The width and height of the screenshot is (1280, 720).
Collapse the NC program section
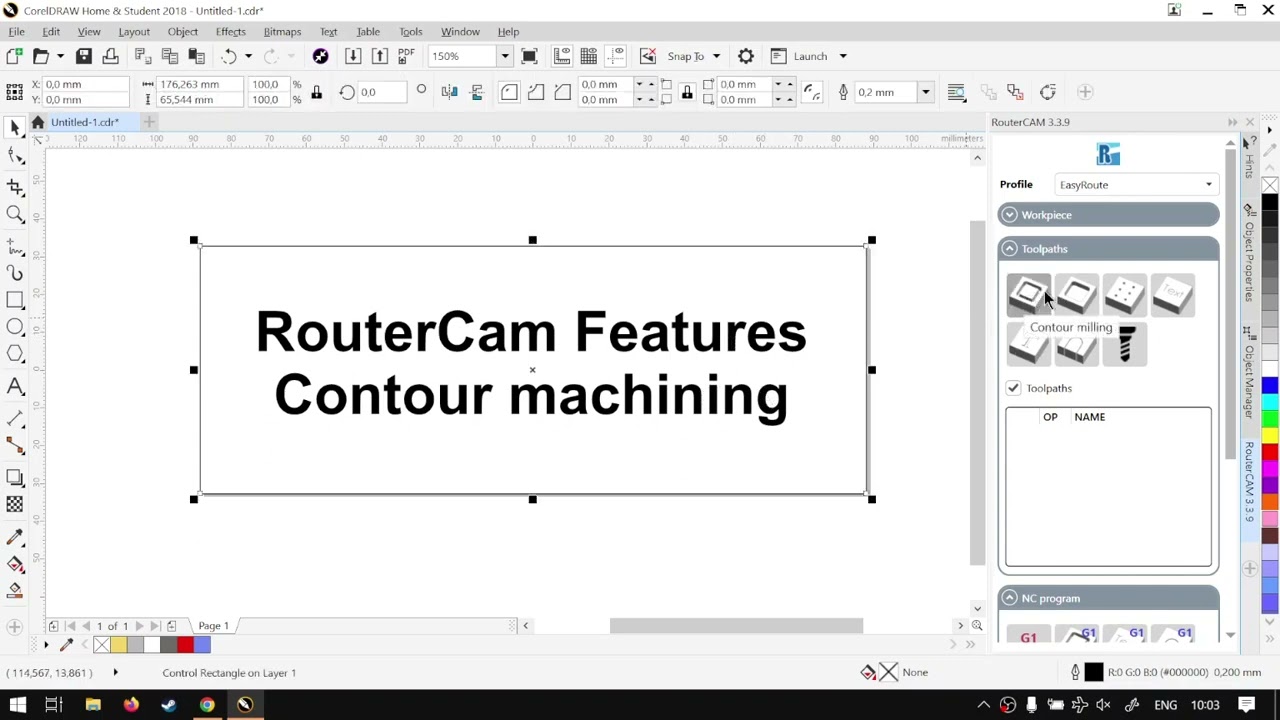point(1009,598)
